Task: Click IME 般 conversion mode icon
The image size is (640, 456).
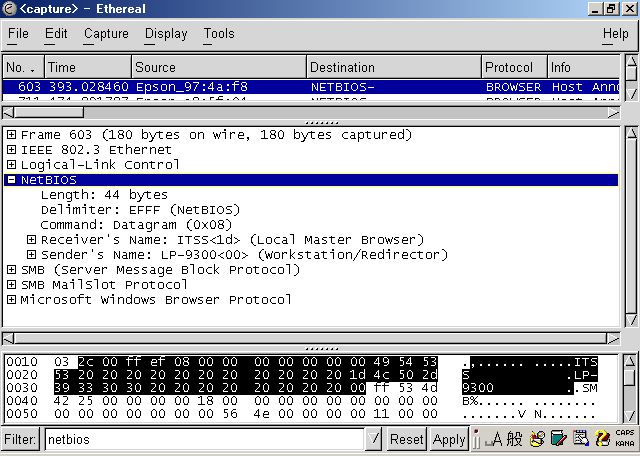Action: [x=514, y=440]
